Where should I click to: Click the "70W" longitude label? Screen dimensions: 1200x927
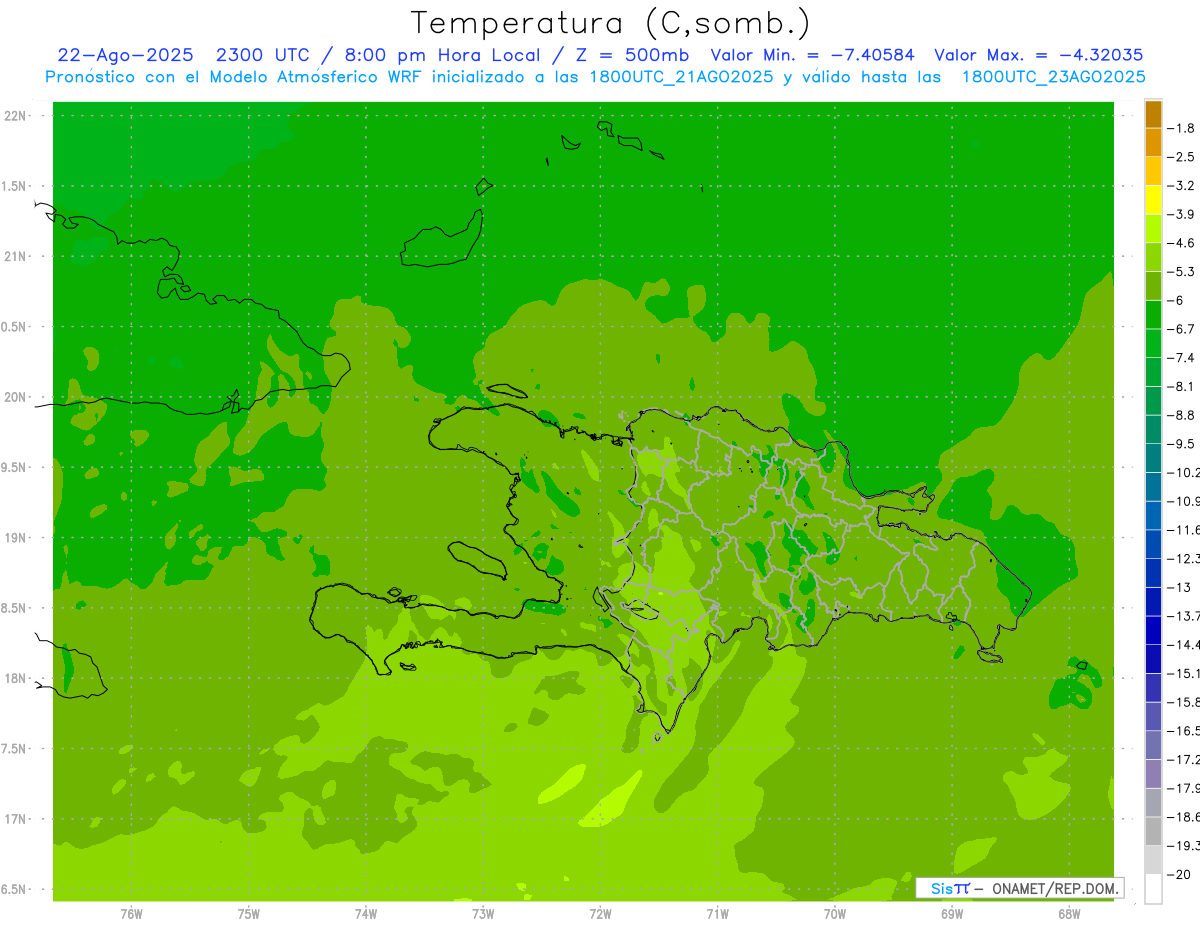[x=834, y=914]
